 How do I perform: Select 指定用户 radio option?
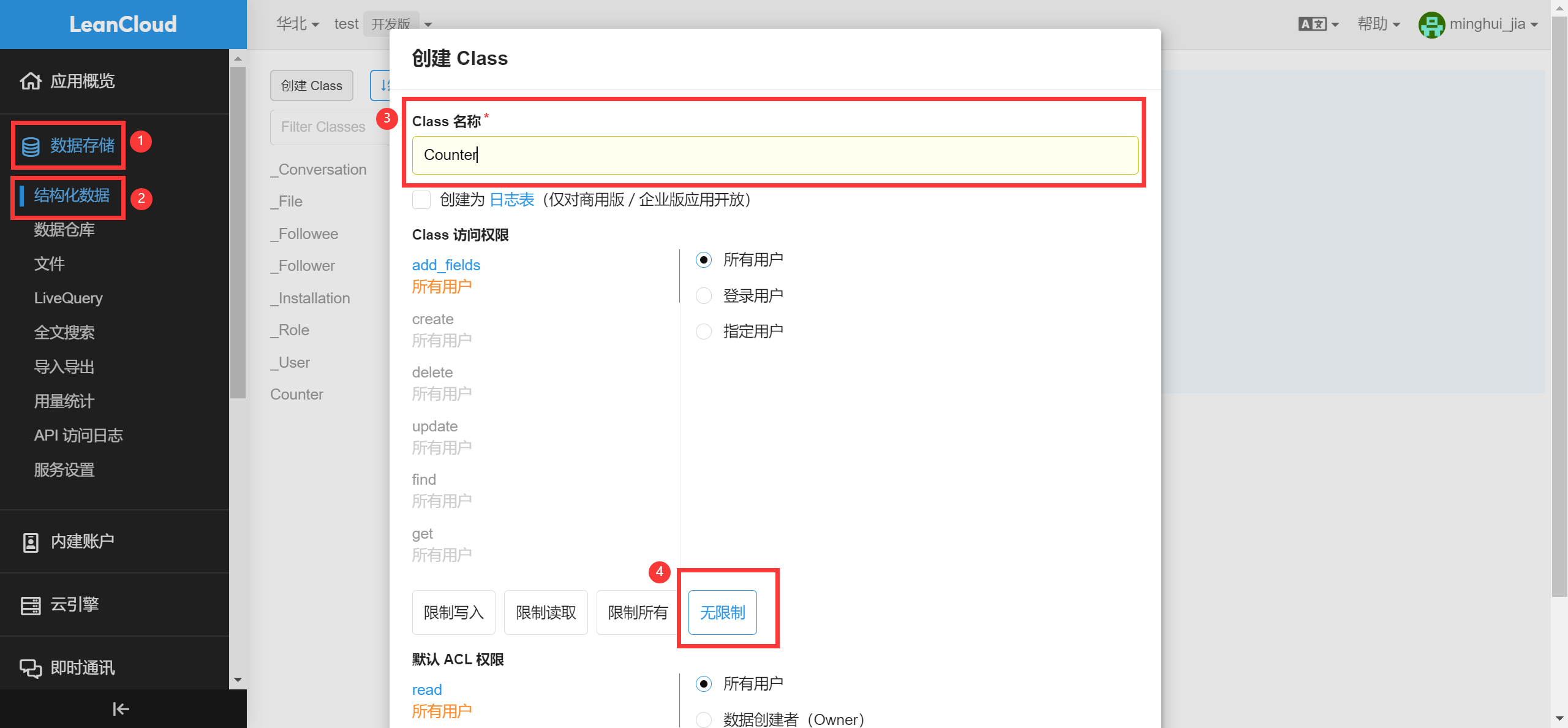click(704, 332)
